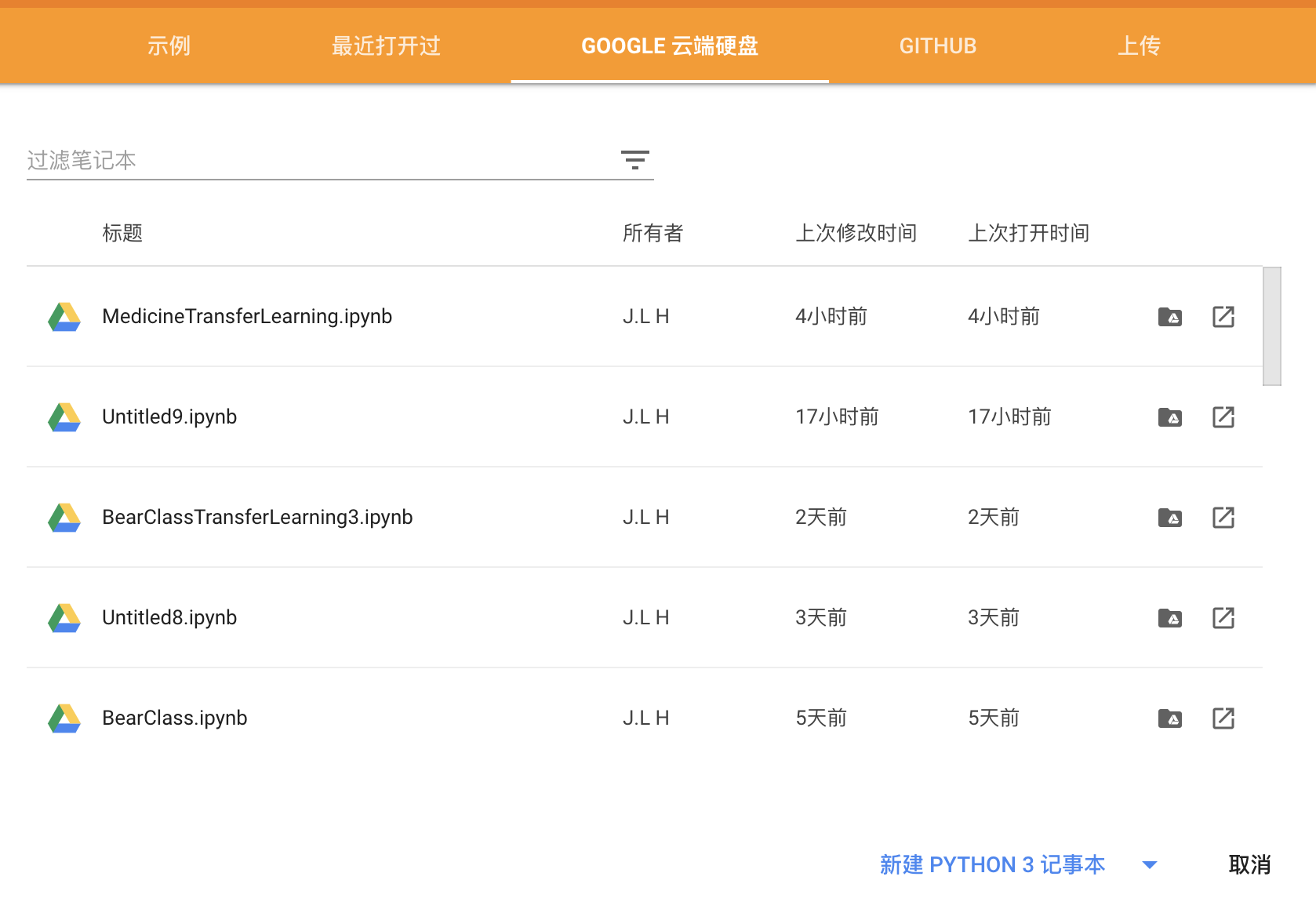This screenshot has height=902, width=1316.
Task: Click the 所有者 column header
Action: [653, 233]
